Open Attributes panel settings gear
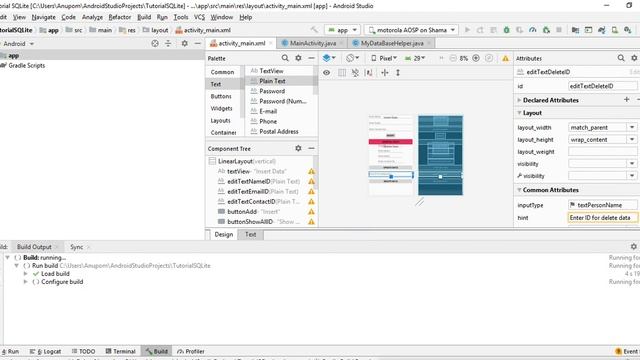Image resolution: width=640 pixels, height=360 pixels. click(x=634, y=58)
